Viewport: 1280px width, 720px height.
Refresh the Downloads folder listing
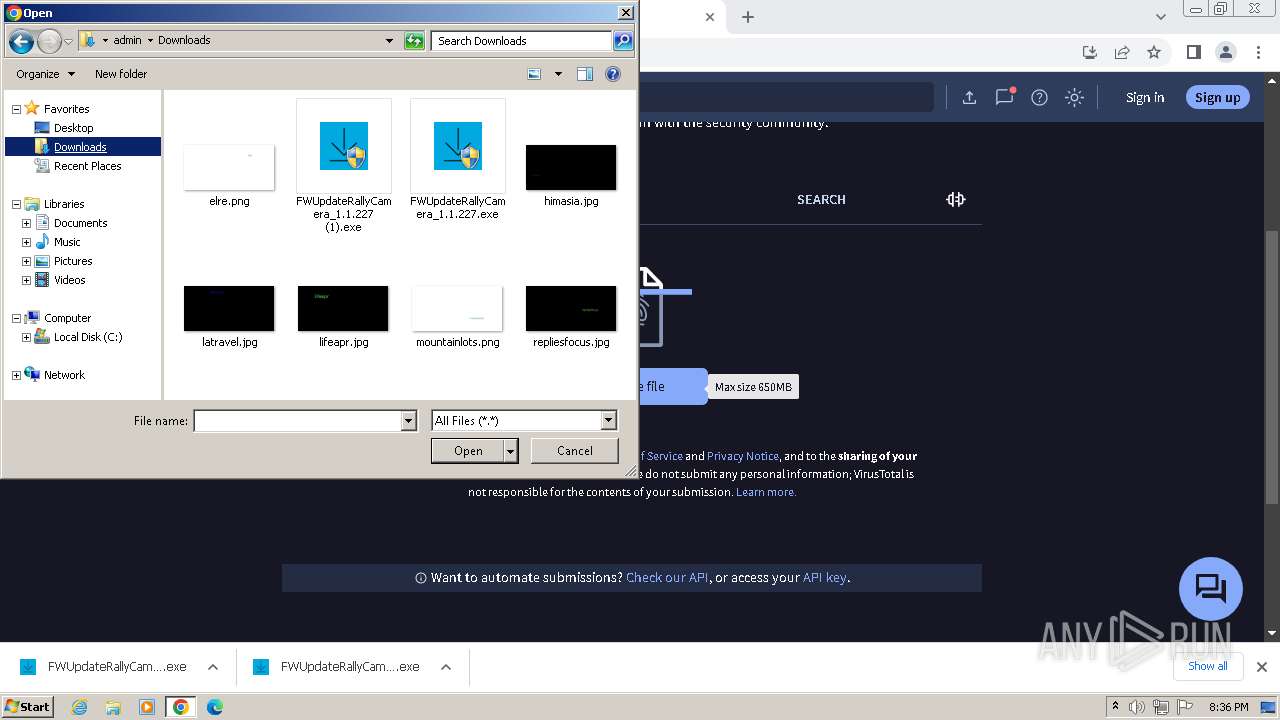click(x=414, y=41)
